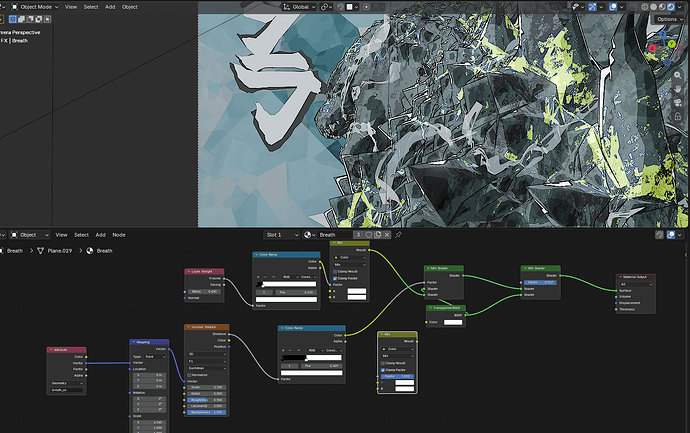Click the zoom magnifier icon in viewport
Viewport: 690px width, 433px height.
pyautogui.click(x=678, y=76)
